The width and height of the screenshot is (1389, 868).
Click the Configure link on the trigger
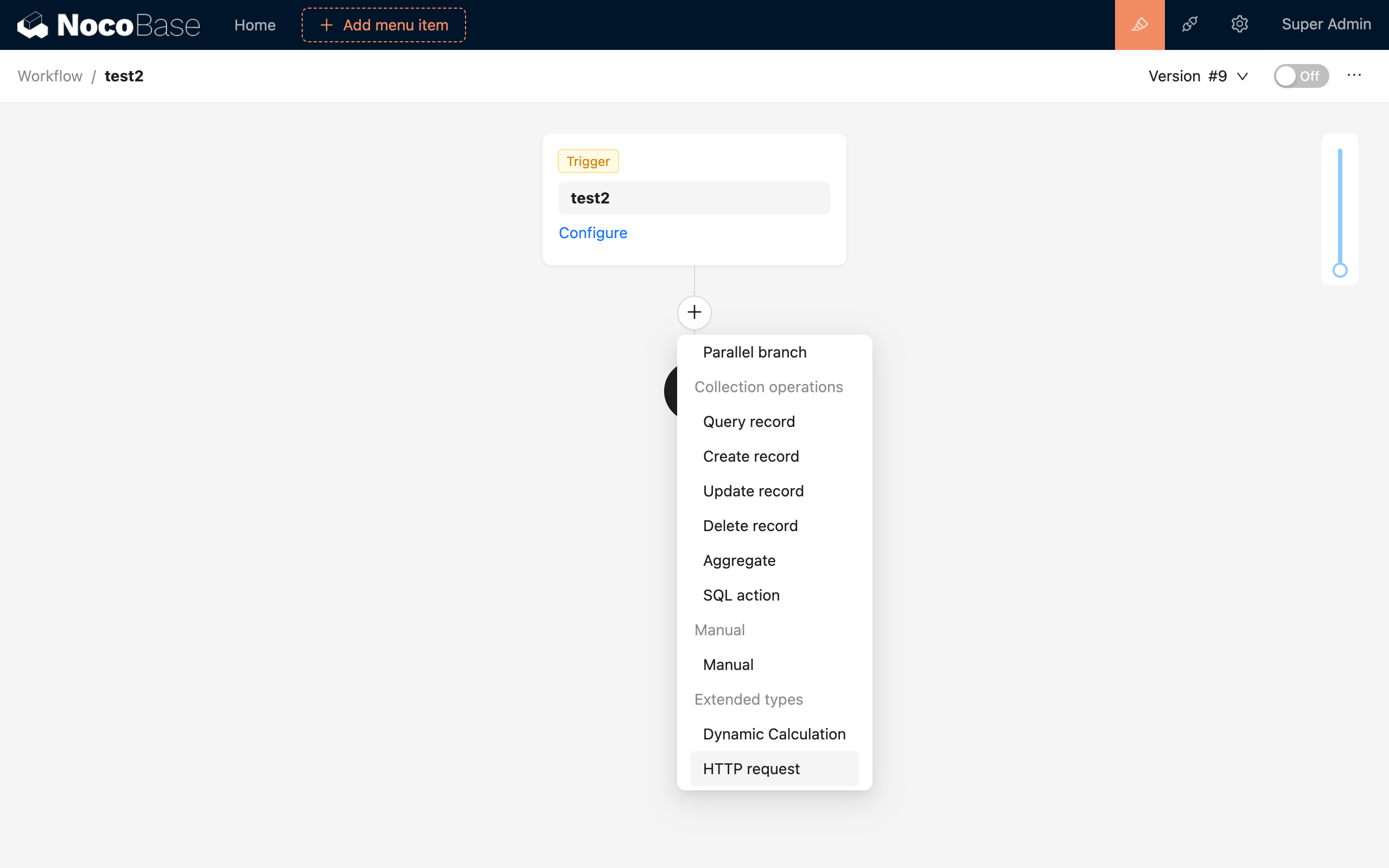(593, 233)
